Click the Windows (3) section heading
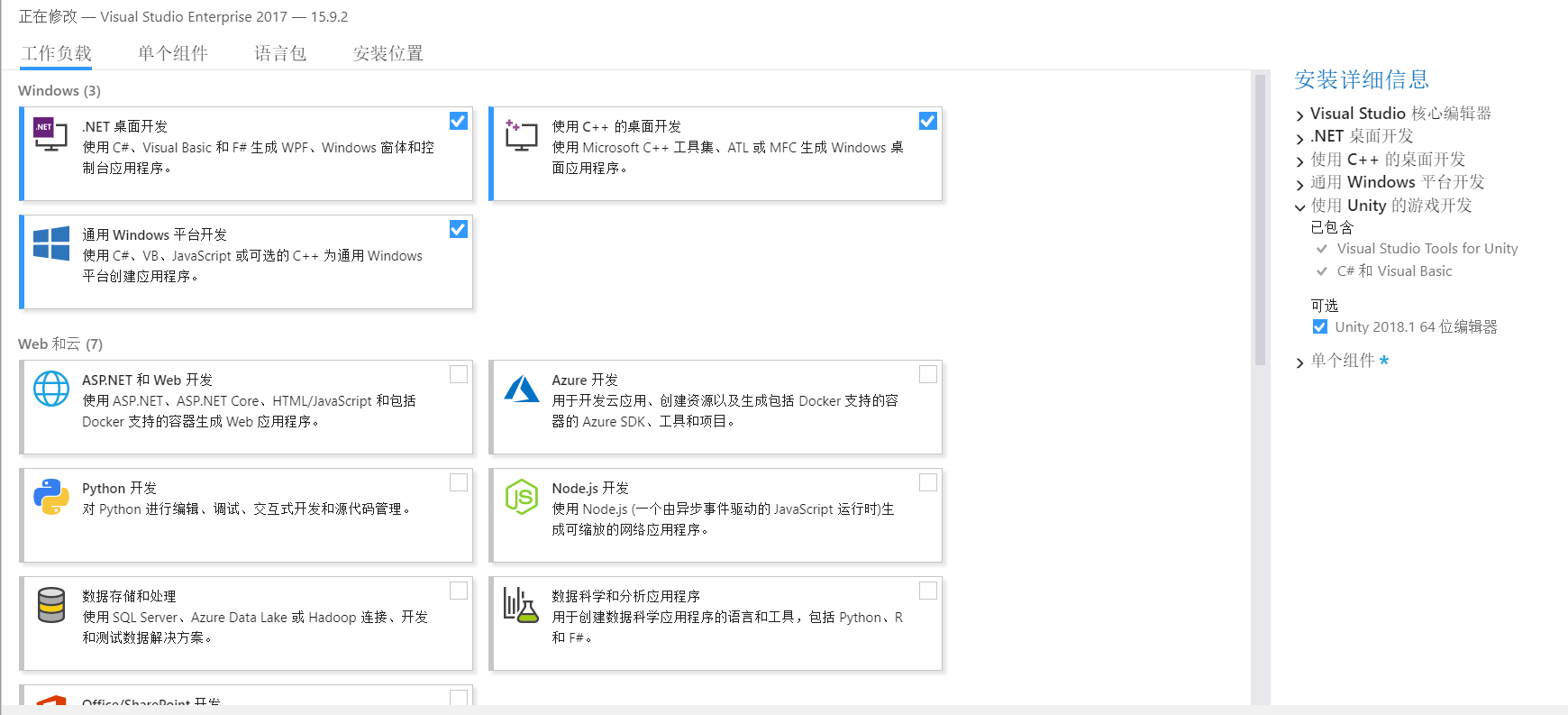 point(59,90)
